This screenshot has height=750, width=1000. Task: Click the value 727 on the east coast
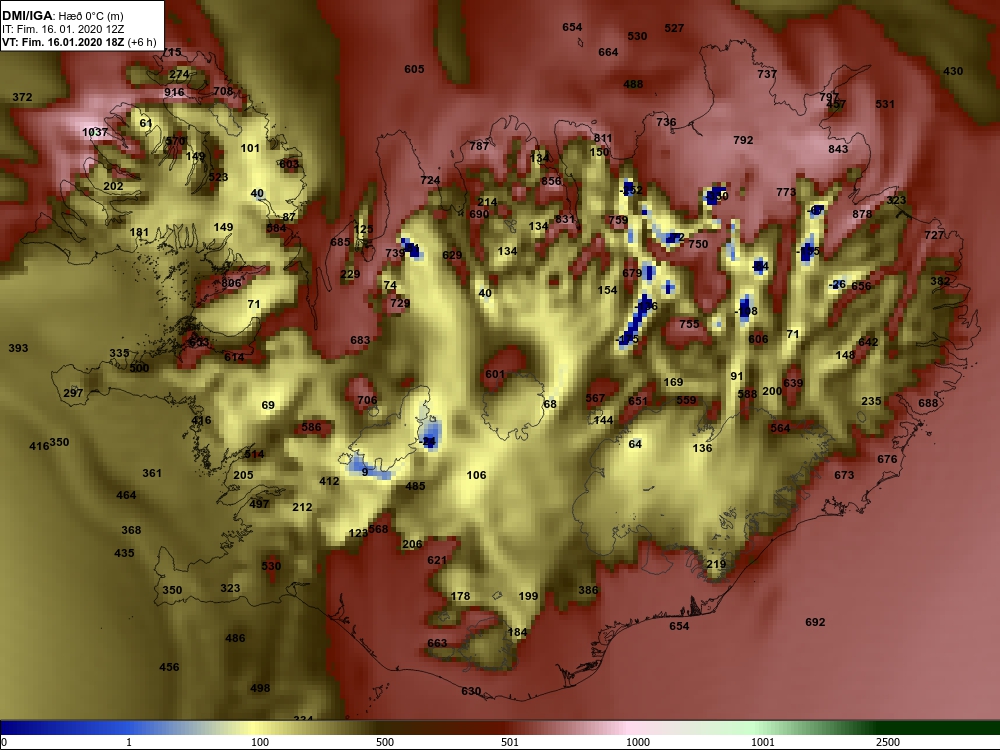point(934,235)
